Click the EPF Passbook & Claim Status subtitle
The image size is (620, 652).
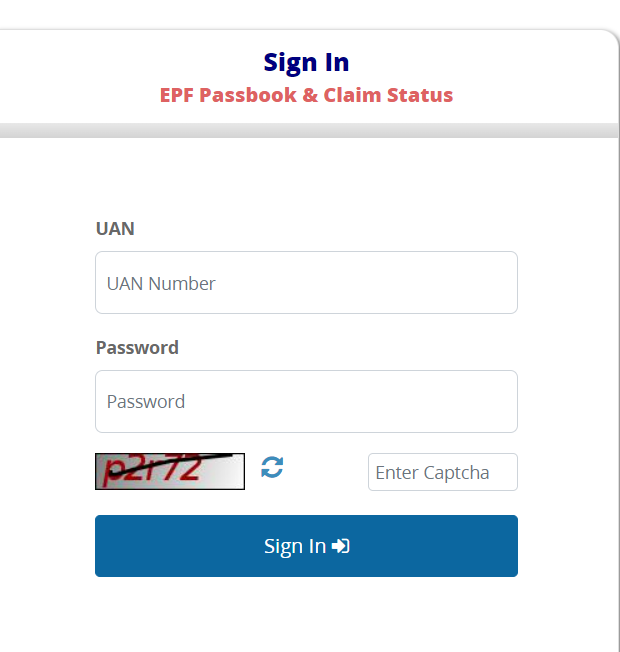306,96
